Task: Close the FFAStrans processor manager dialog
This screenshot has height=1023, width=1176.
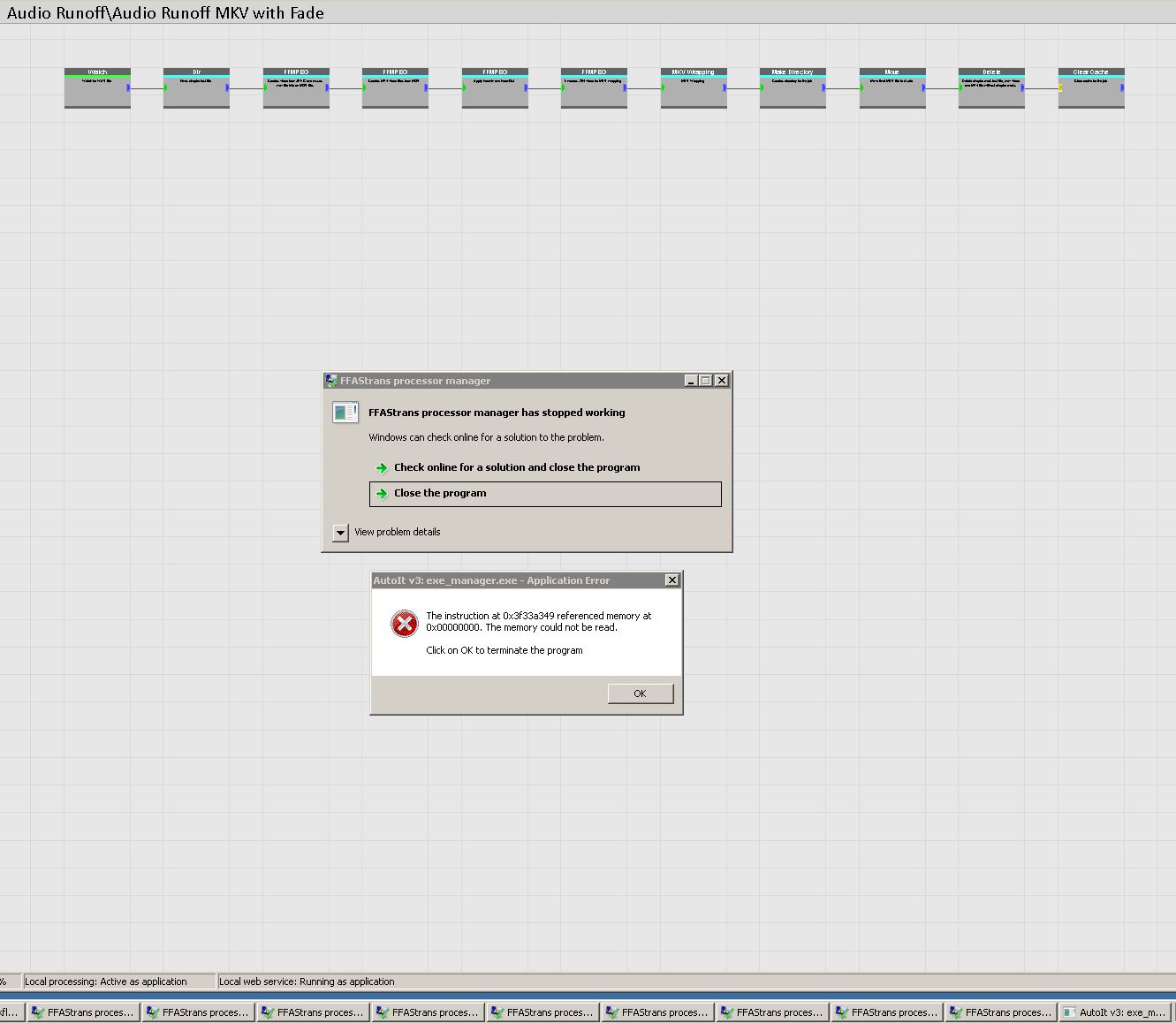Action: click(x=722, y=381)
